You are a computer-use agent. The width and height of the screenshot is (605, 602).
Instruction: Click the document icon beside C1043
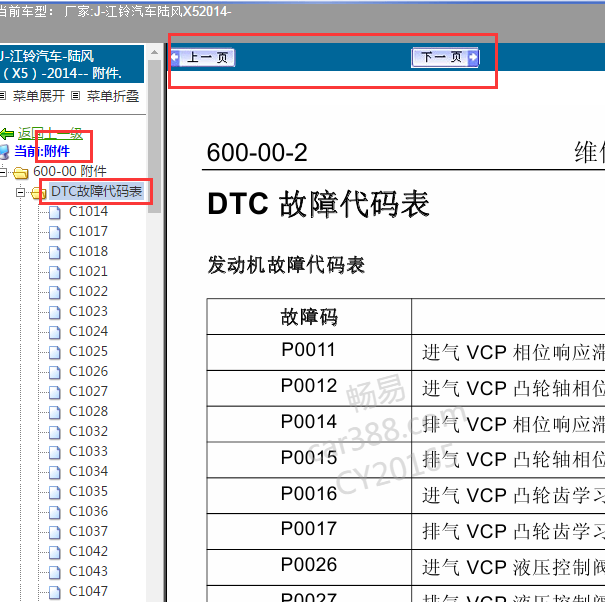pos(54,573)
